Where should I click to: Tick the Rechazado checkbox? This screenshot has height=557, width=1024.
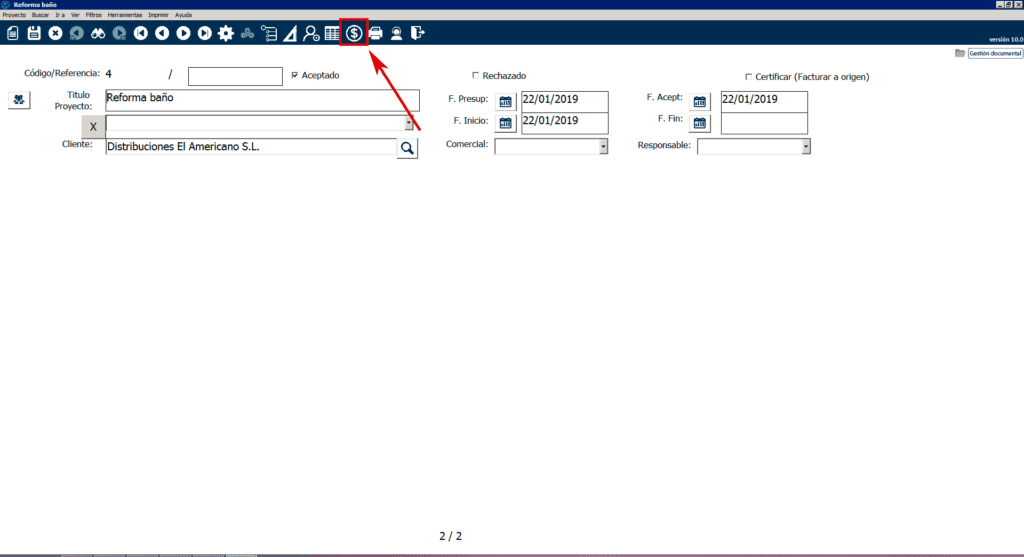[475, 75]
